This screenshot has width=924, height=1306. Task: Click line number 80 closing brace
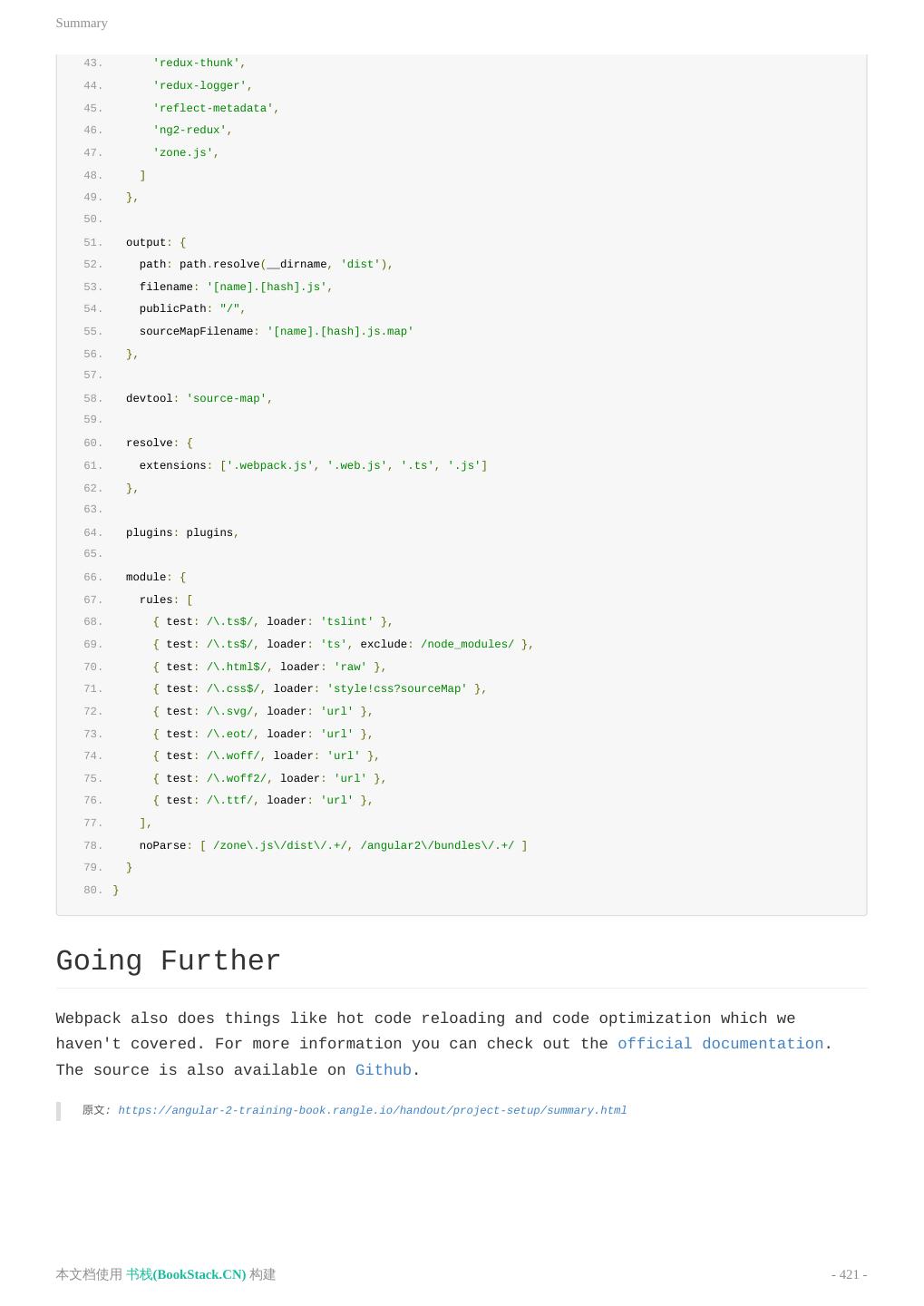(x=116, y=890)
